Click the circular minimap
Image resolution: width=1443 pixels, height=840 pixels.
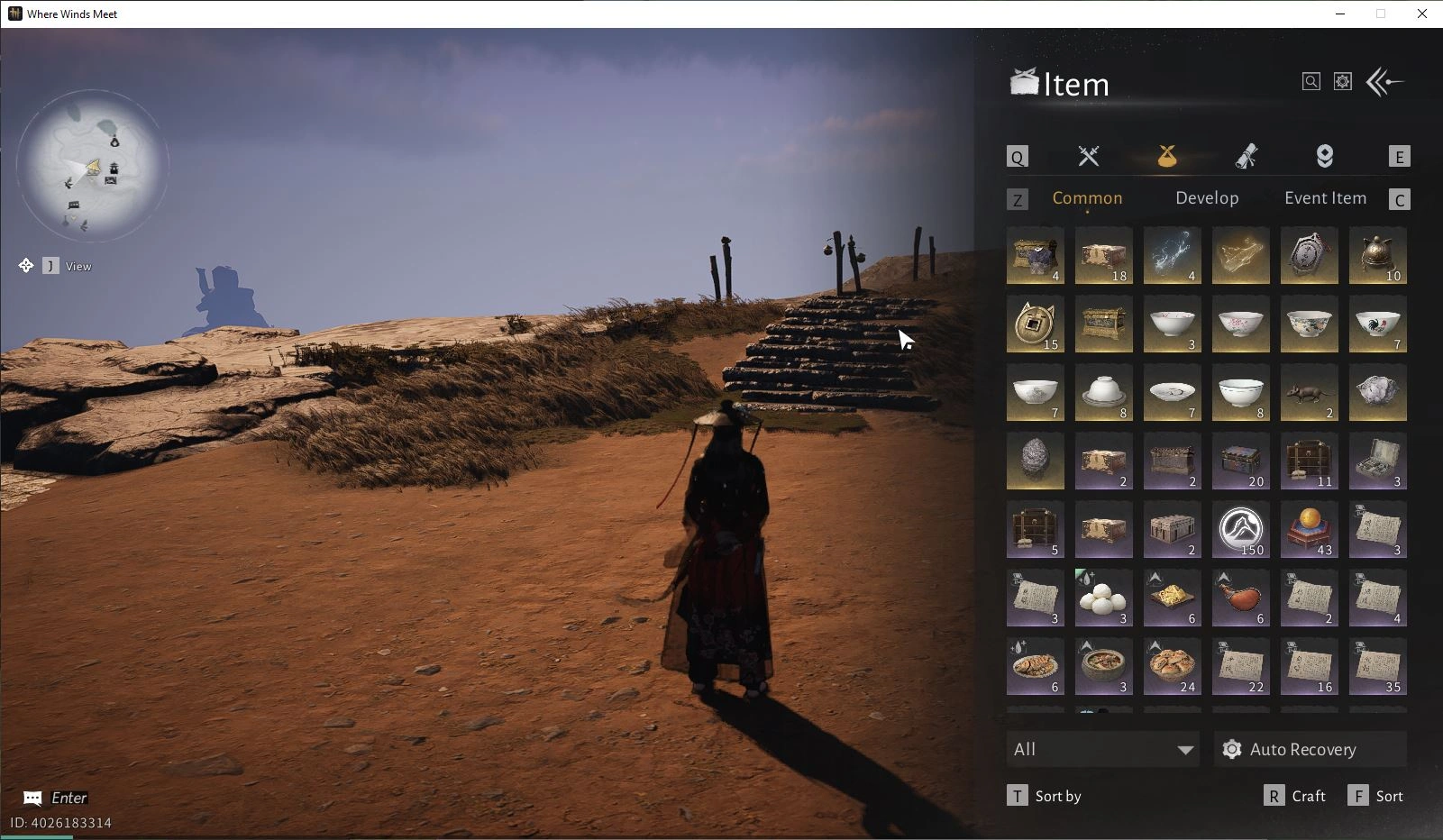pyautogui.click(x=92, y=166)
